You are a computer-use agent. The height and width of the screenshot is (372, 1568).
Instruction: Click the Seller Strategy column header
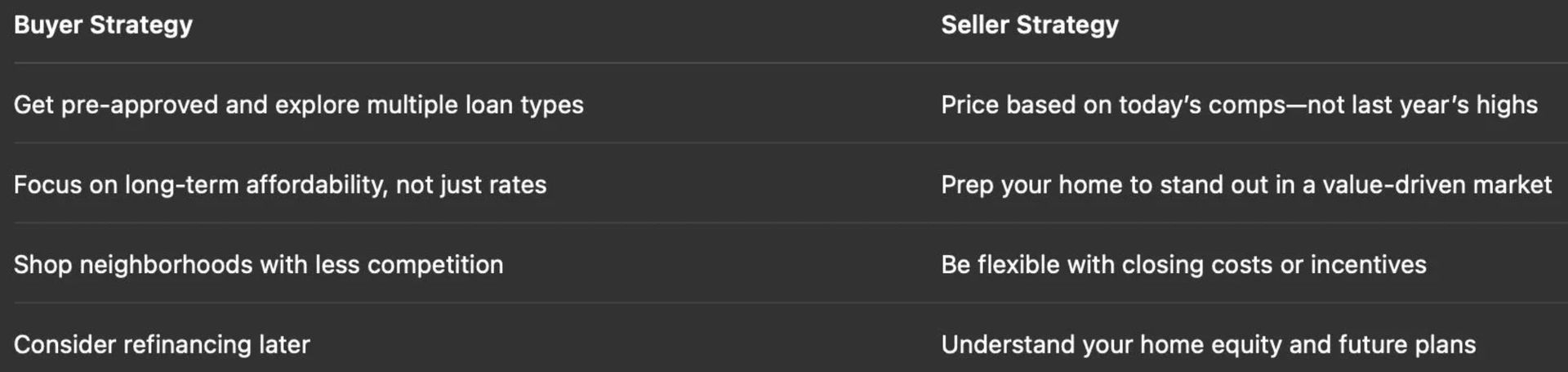[1029, 25]
